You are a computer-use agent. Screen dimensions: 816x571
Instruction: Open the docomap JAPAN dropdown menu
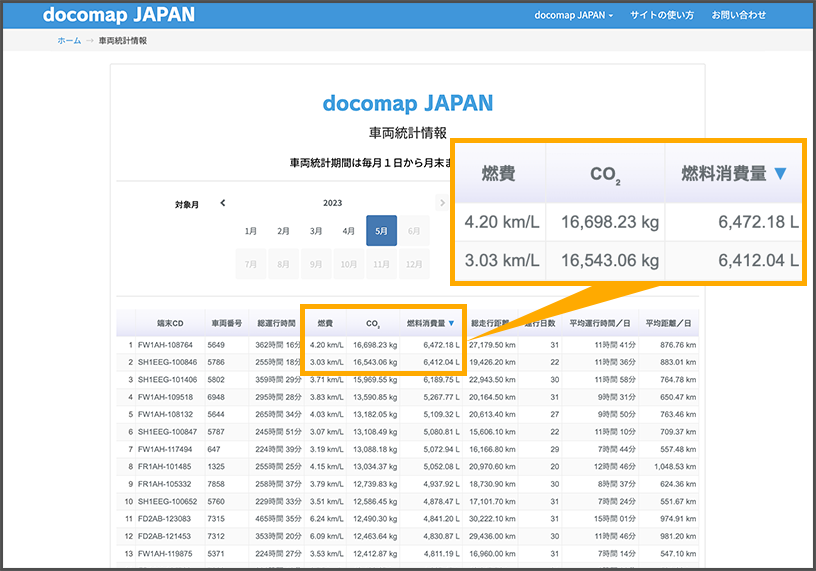573,15
